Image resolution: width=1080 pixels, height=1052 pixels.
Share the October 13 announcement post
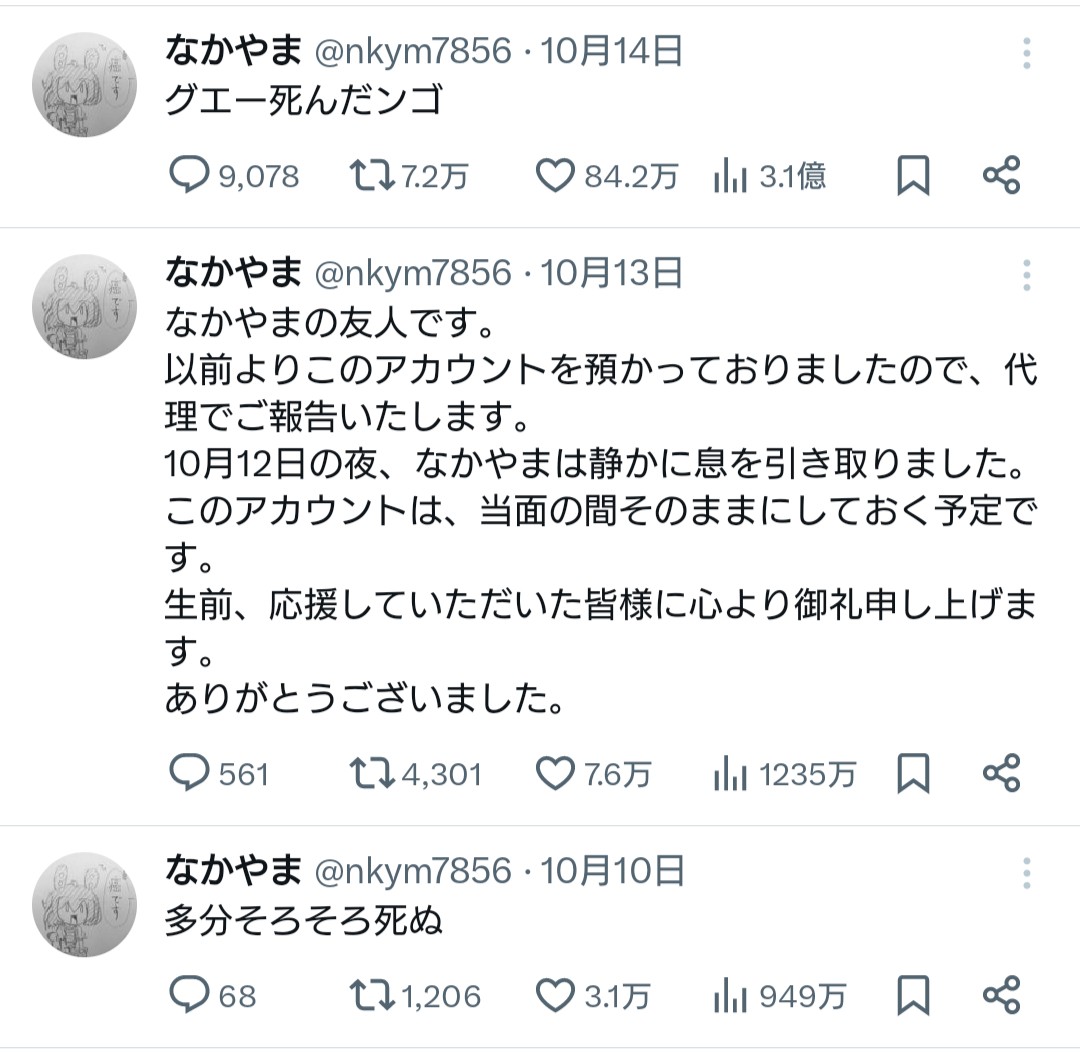pyautogui.click(x=1001, y=773)
